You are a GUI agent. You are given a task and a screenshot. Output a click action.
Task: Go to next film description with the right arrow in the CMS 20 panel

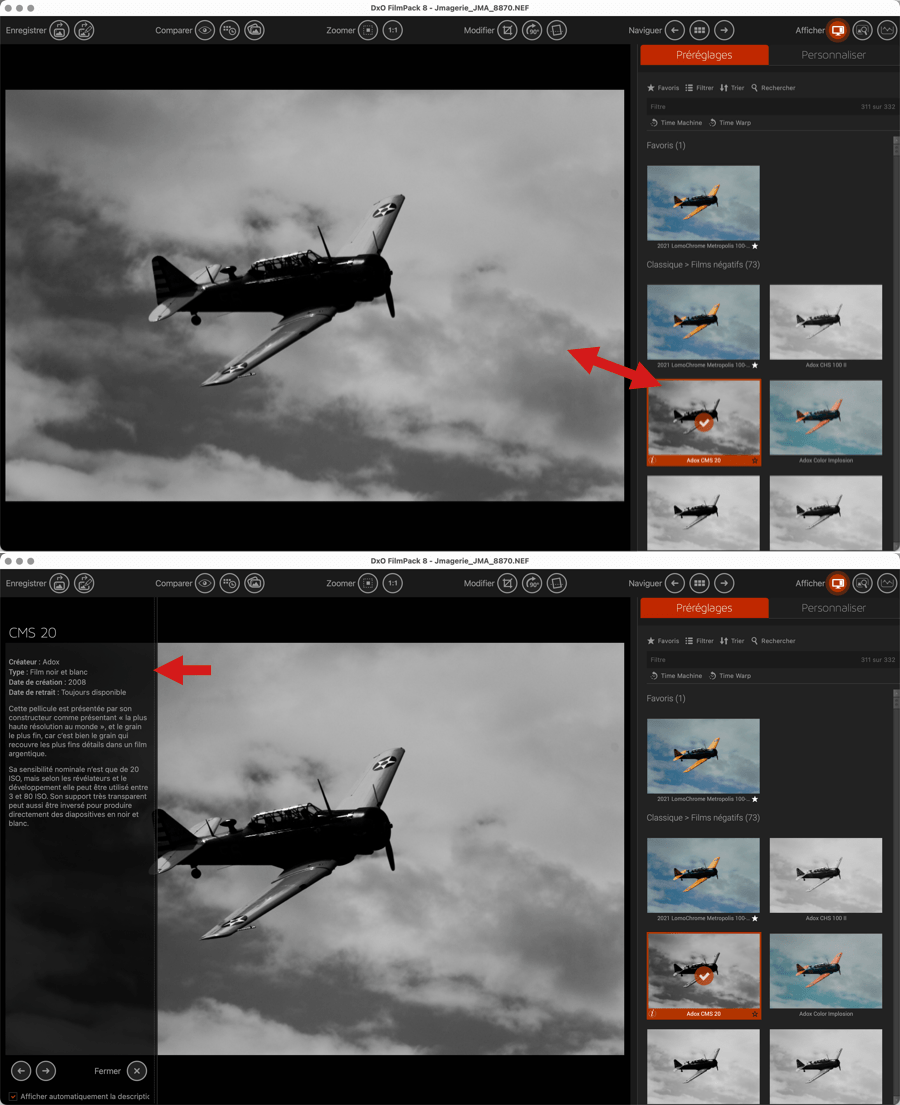pyautogui.click(x=46, y=1071)
